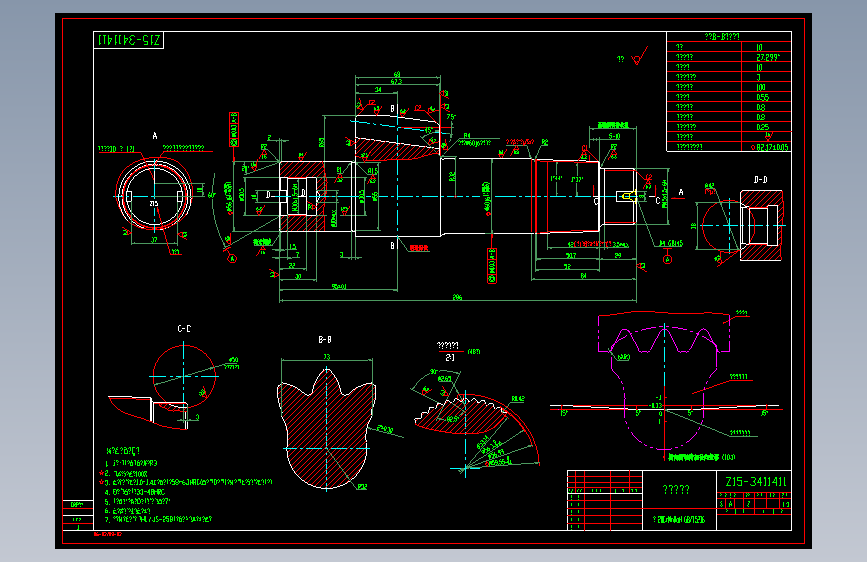The image size is (867, 562).
Task: Click the magenta tooth profile outline
Action: click(x=664, y=384)
